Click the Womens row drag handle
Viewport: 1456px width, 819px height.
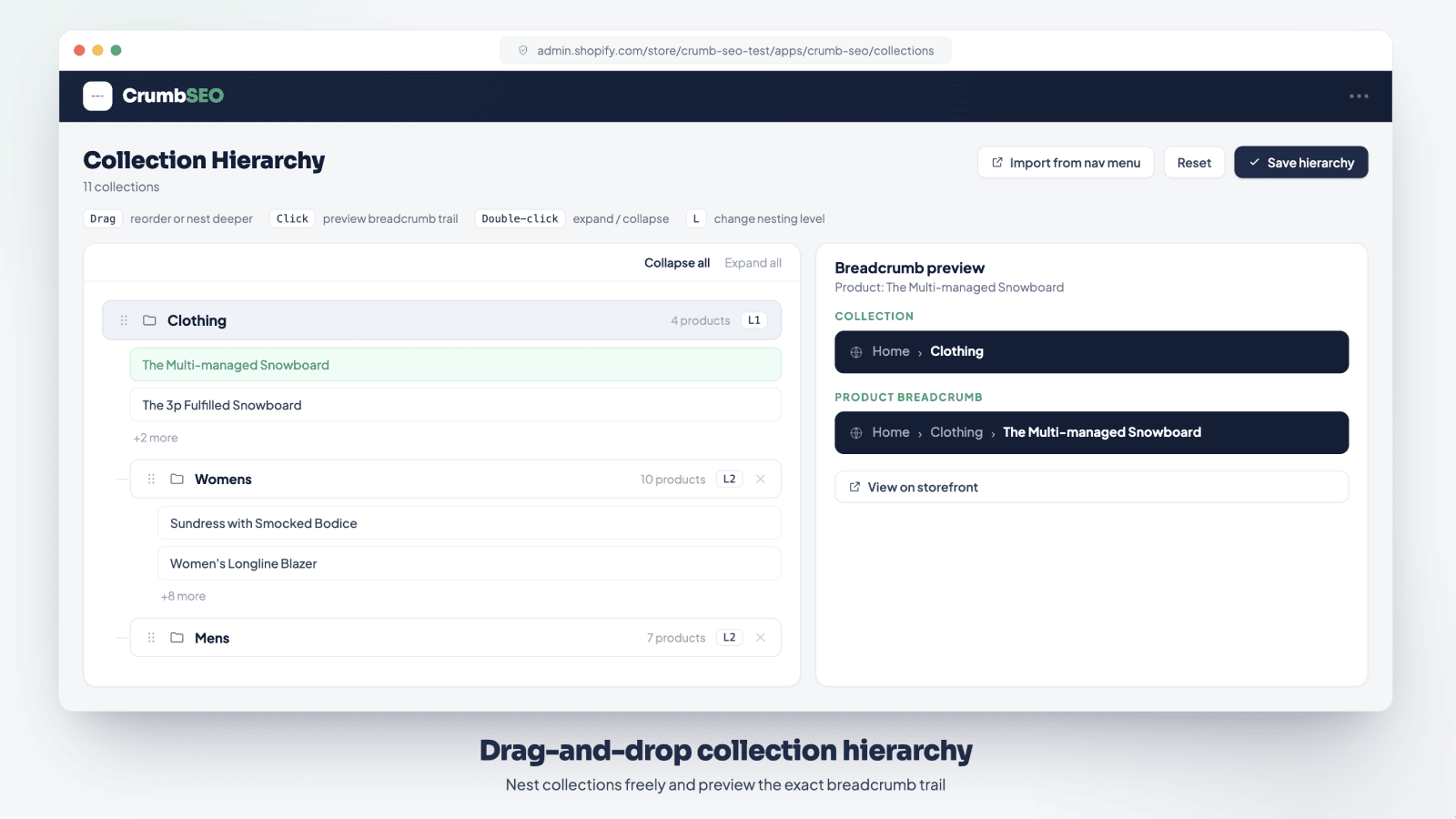coord(151,479)
